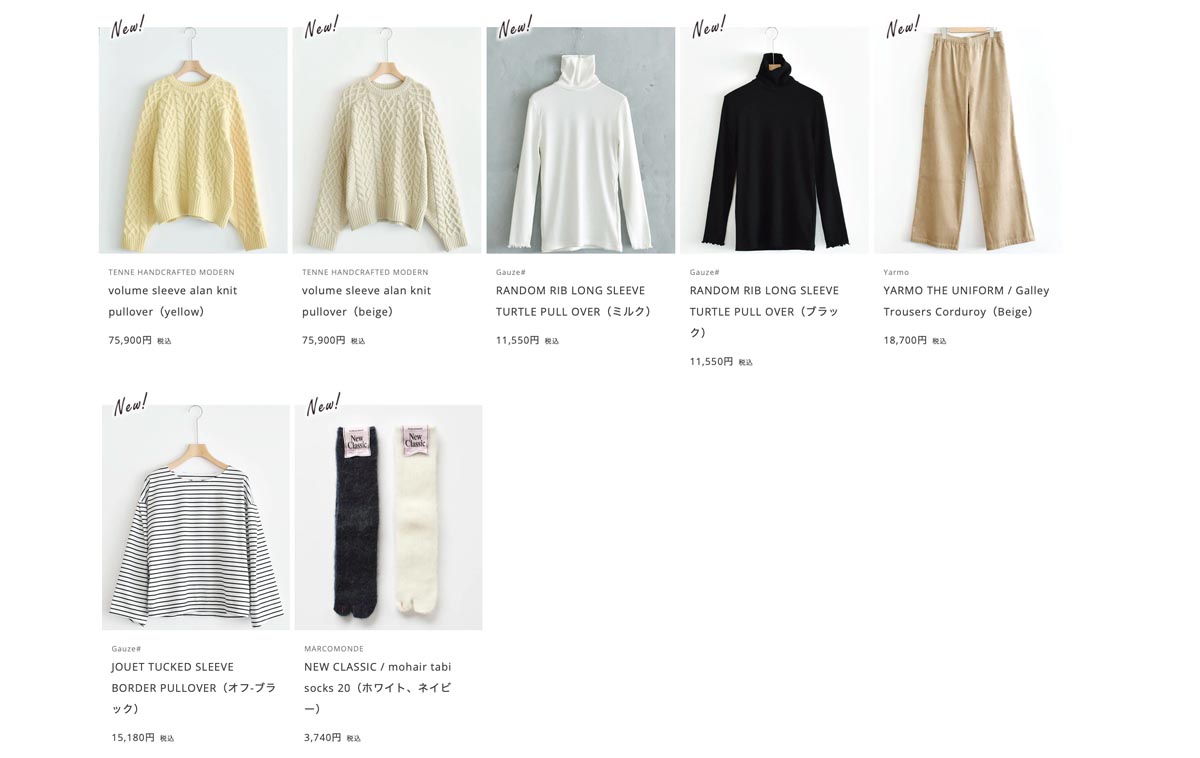The image size is (1200, 758).
Task: Select the beige corduroy trousers image
Action: coord(967,140)
